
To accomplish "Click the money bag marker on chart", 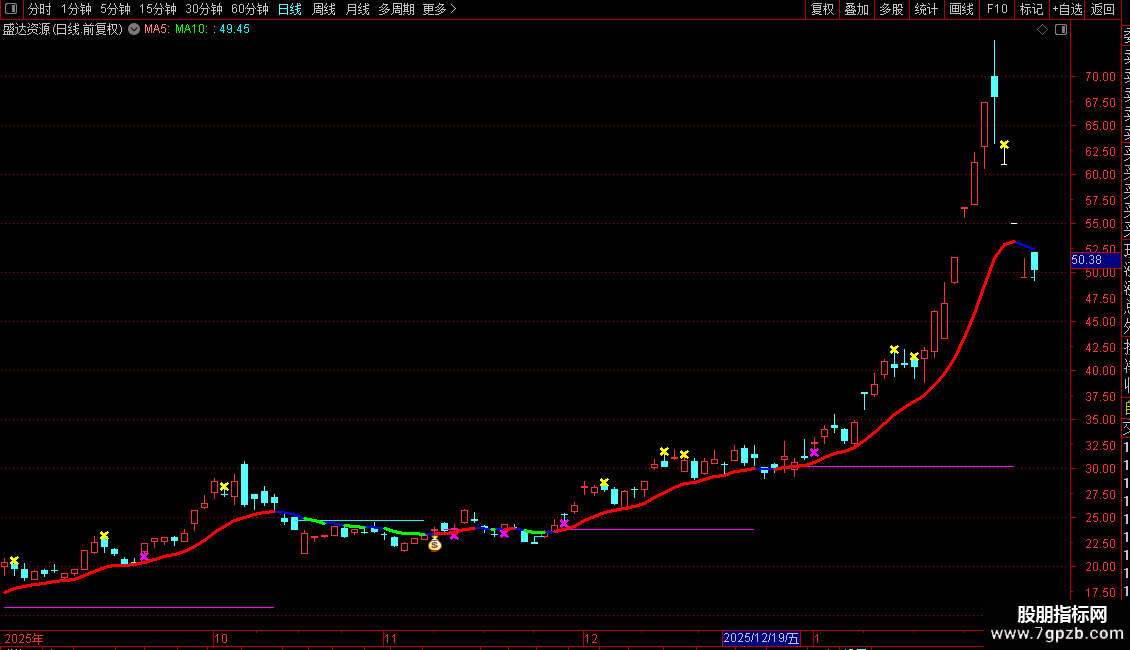I will coord(435,545).
